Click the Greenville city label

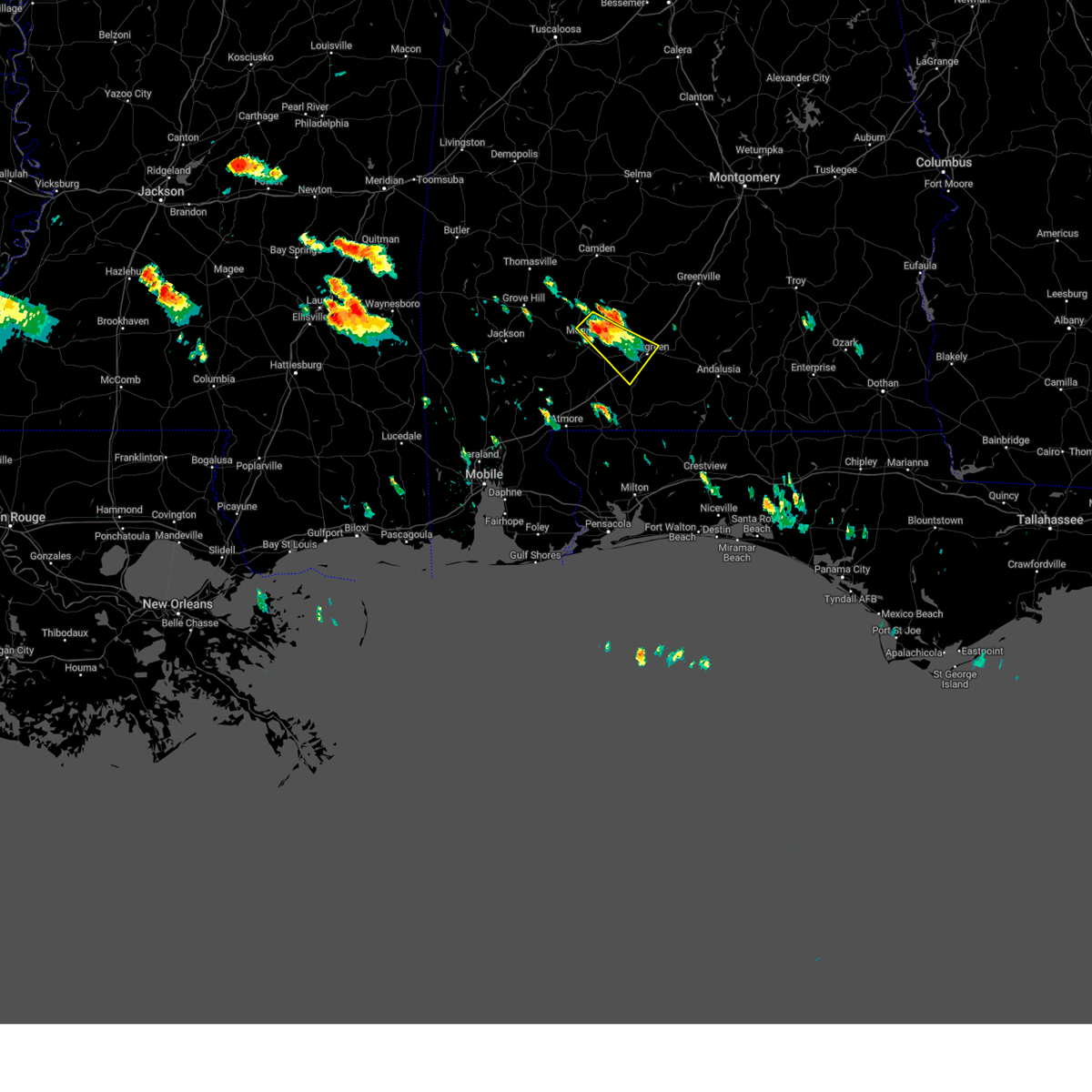[x=699, y=277]
